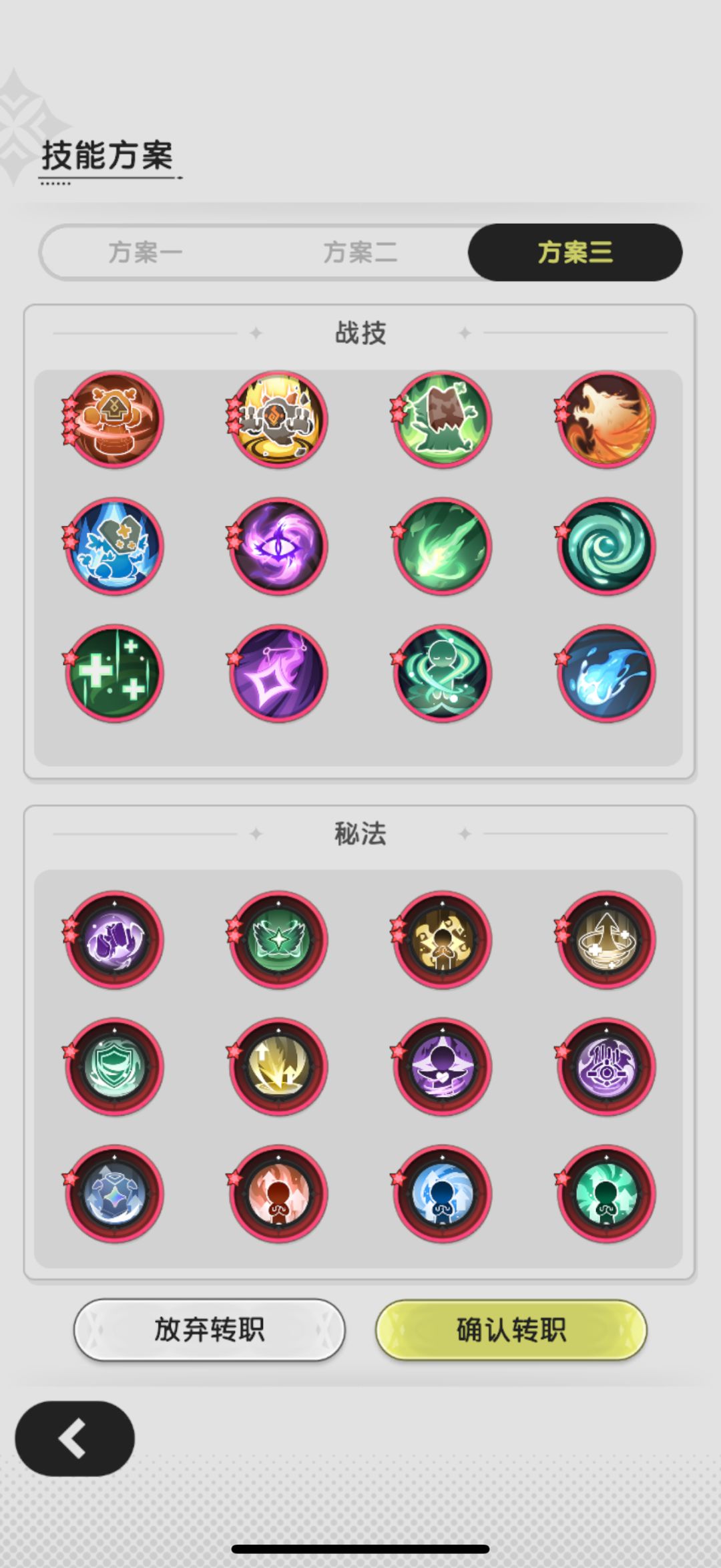This screenshot has width=721, height=1568.
Task: Pick the green comet leaf skill
Action: (x=442, y=546)
